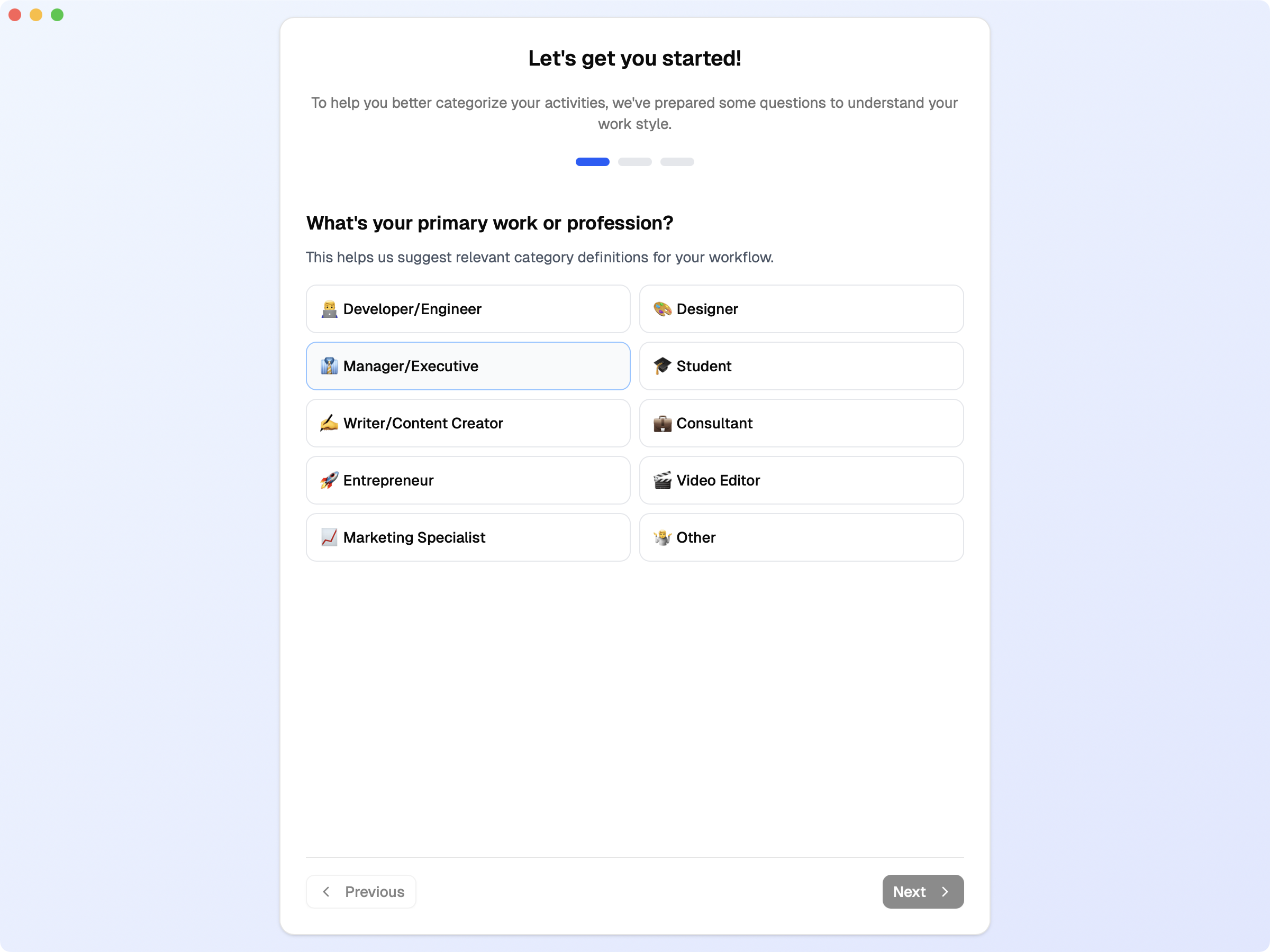Image resolution: width=1270 pixels, height=952 pixels.
Task: Click the necktie icon on Manager/Executive card
Action: [329, 366]
